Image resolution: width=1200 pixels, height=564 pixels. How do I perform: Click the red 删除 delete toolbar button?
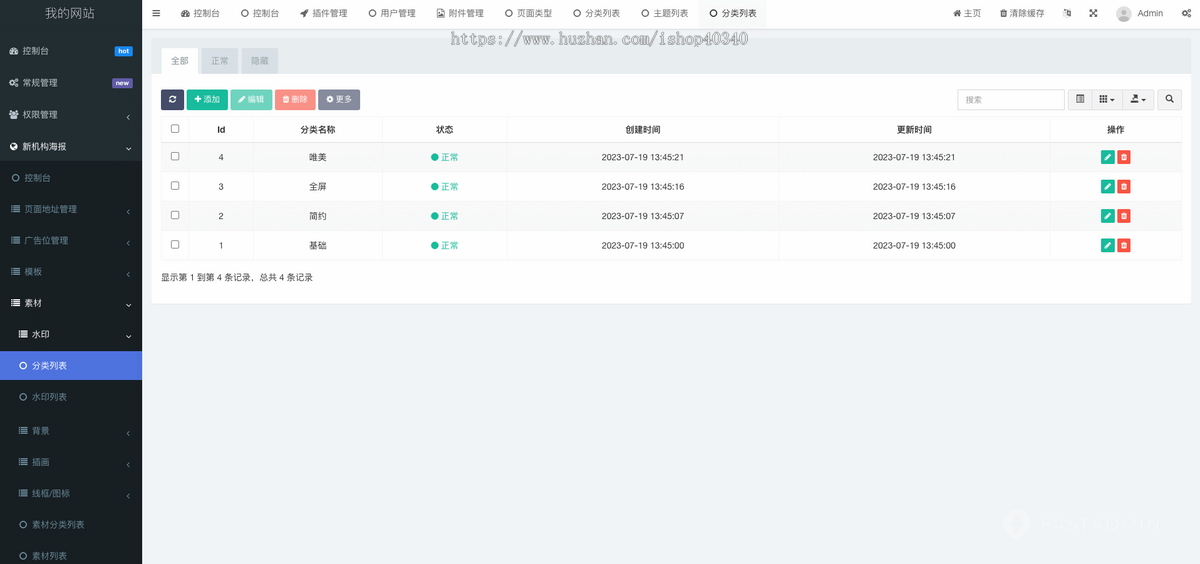click(295, 99)
